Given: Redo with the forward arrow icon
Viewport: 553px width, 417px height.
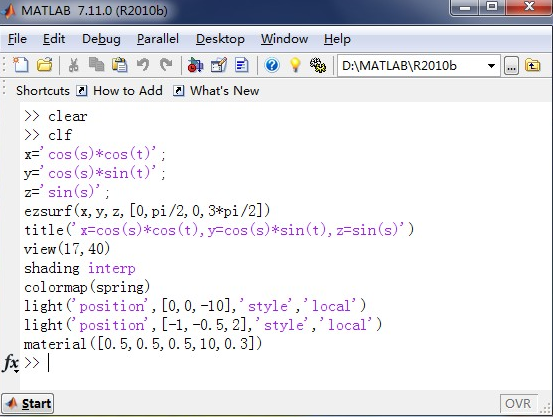Looking at the screenshot, I should [166, 65].
